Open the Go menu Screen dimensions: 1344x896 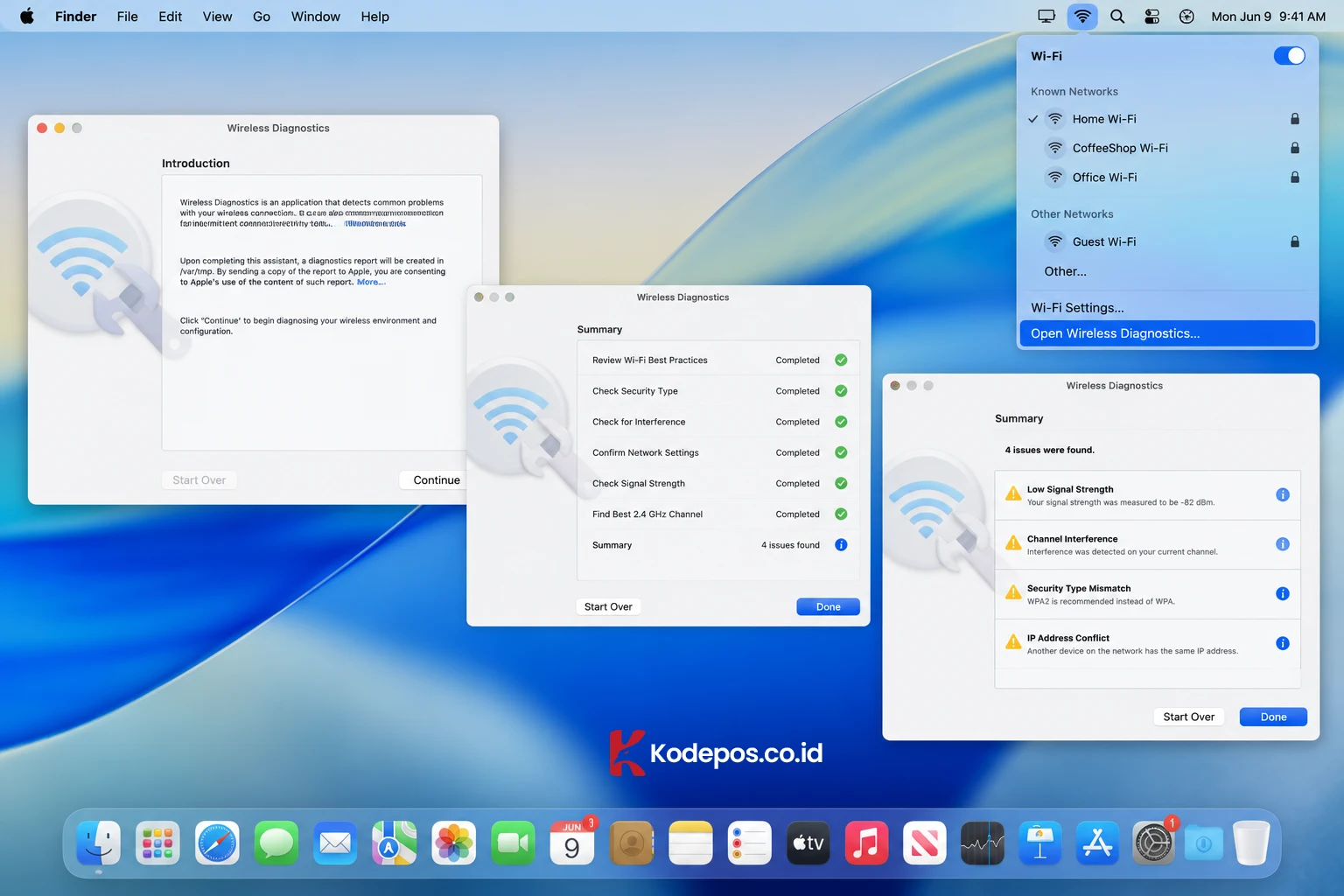click(262, 17)
